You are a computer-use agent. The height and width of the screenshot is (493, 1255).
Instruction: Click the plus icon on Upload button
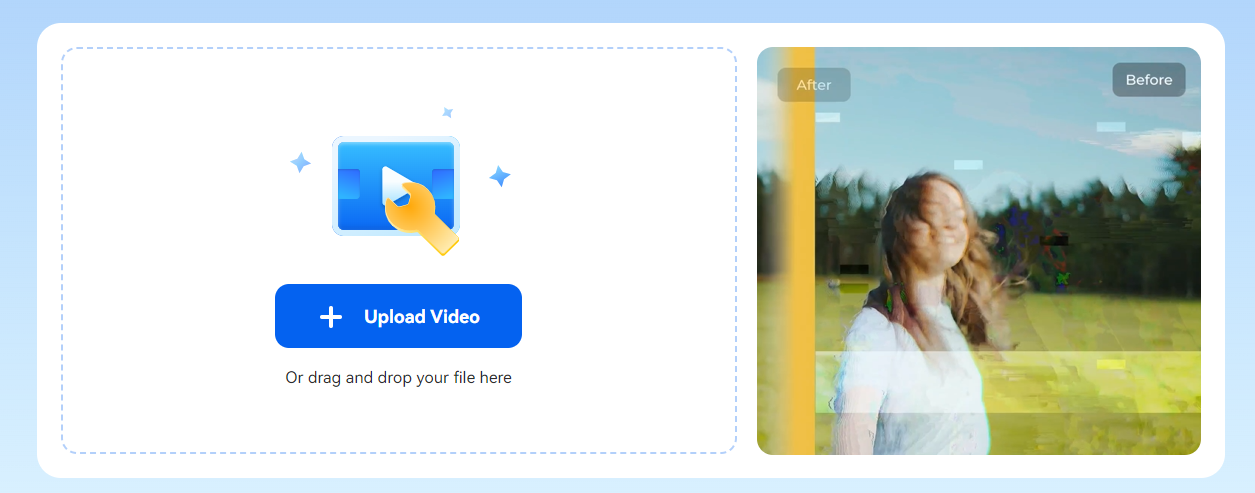click(x=331, y=317)
